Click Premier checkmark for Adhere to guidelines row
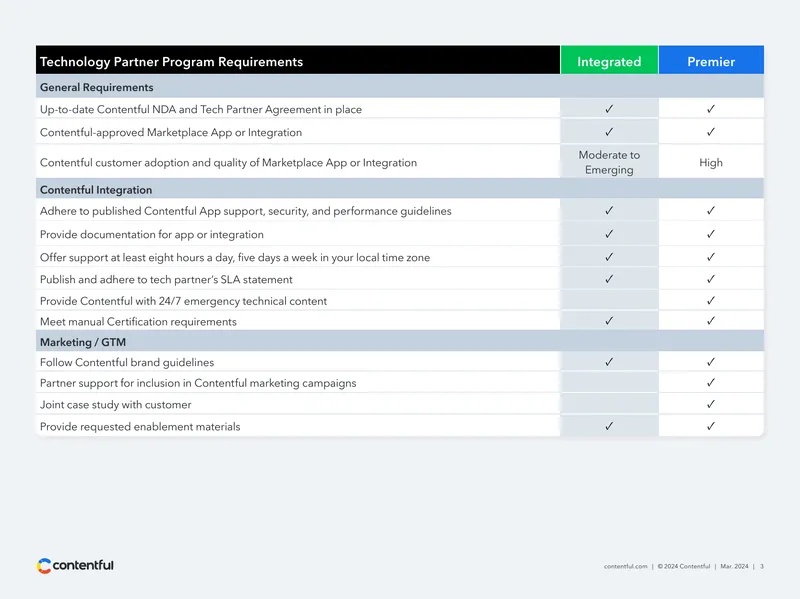The width and height of the screenshot is (800, 599). pos(711,210)
